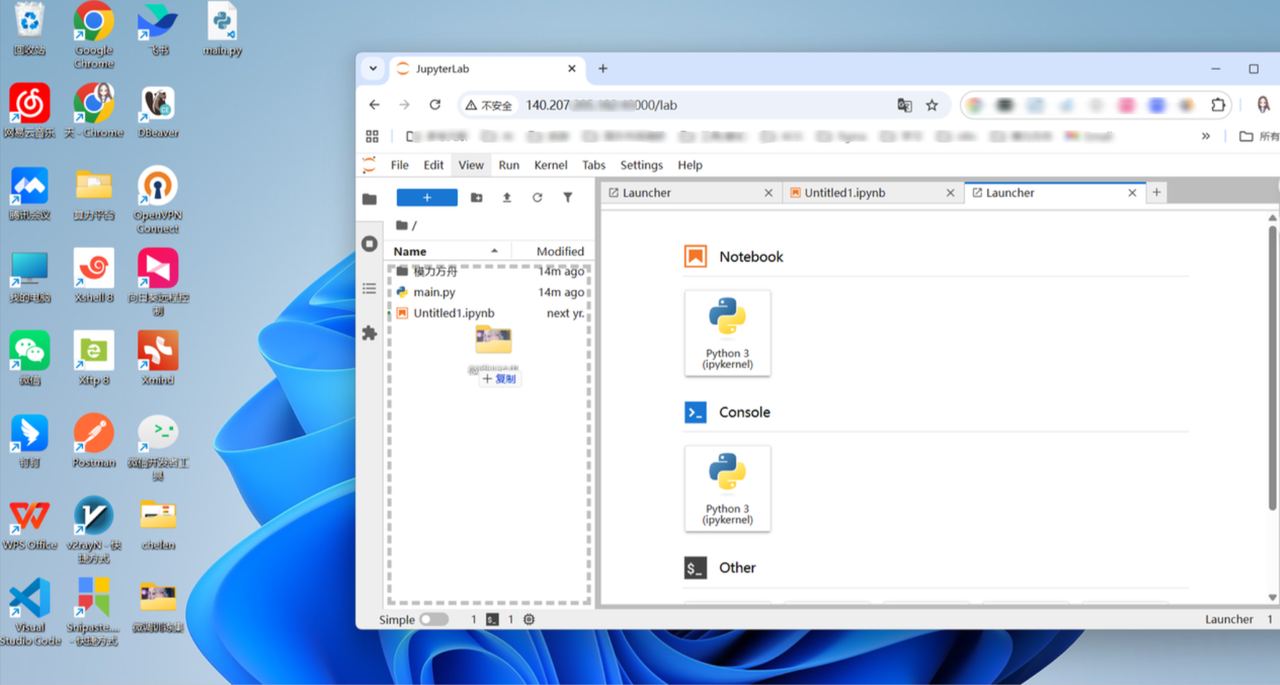Toggle the Simple mode switch

(x=434, y=620)
